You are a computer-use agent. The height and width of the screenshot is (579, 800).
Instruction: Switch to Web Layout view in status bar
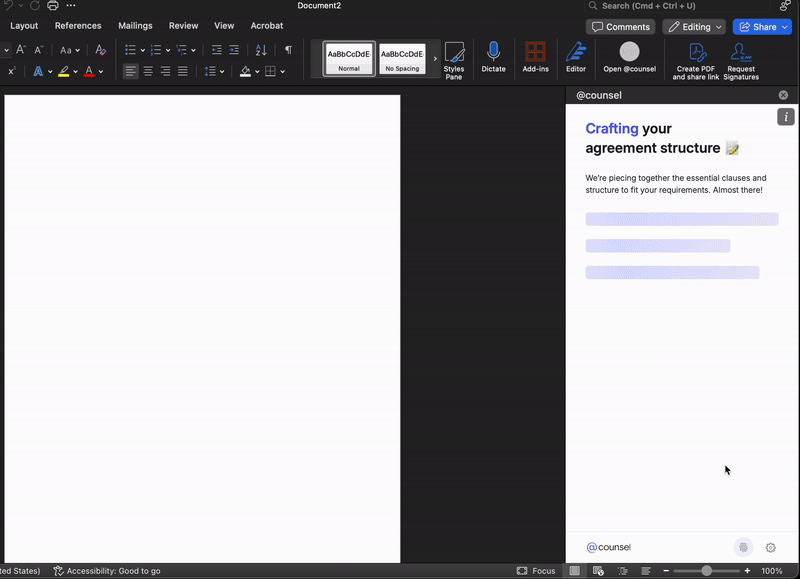pyautogui.click(x=598, y=571)
